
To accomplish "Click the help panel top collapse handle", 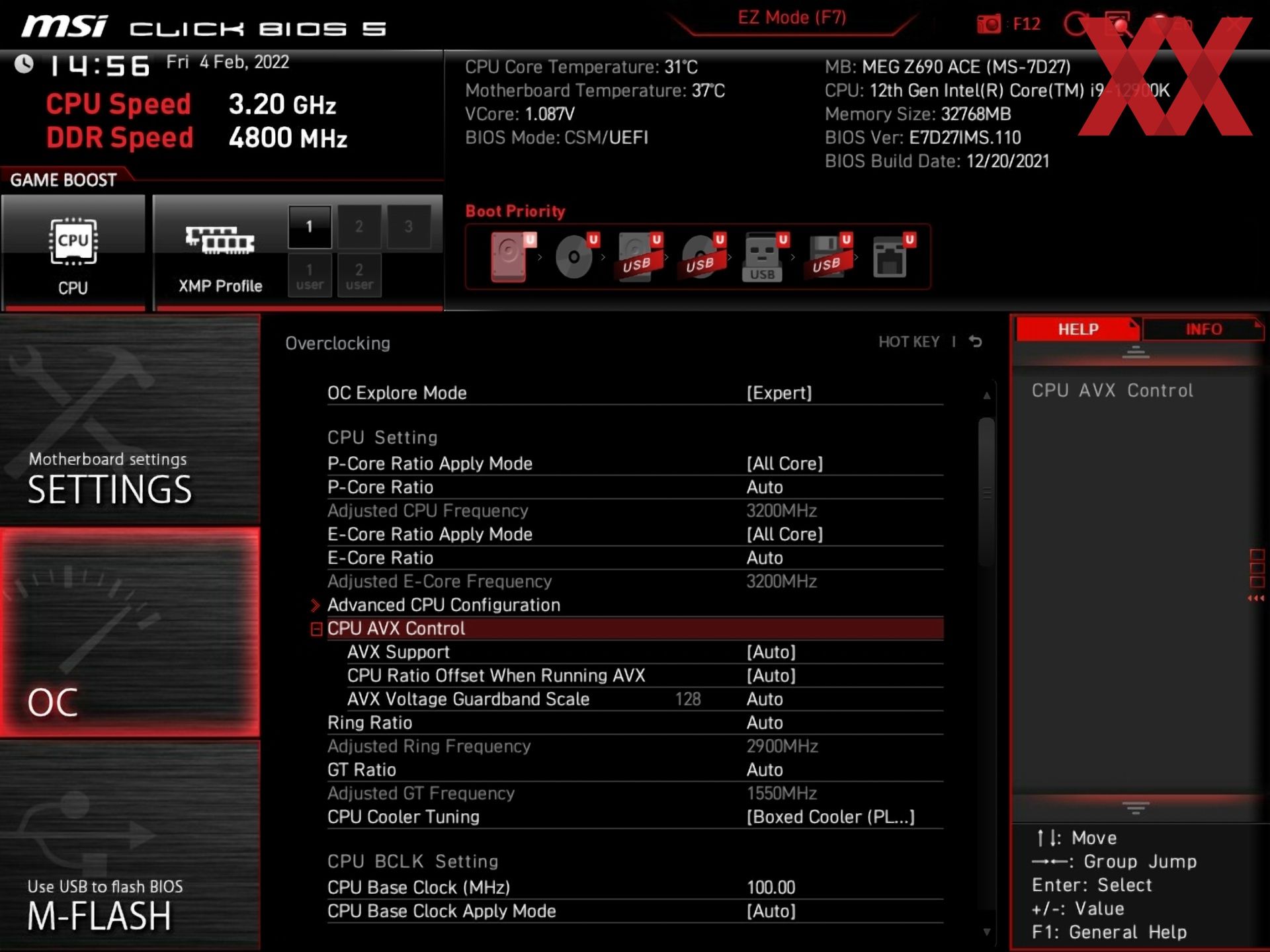I will pos(1136,352).
